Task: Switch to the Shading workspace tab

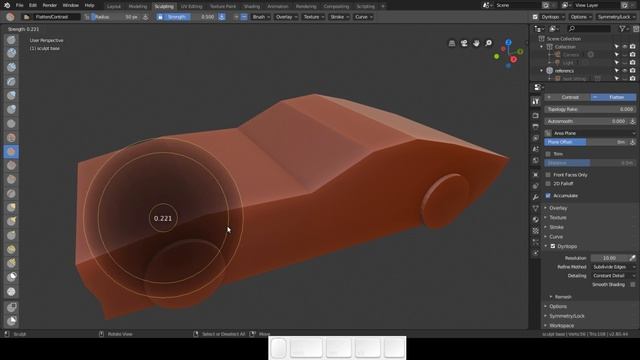Action: tap(251, 6)
